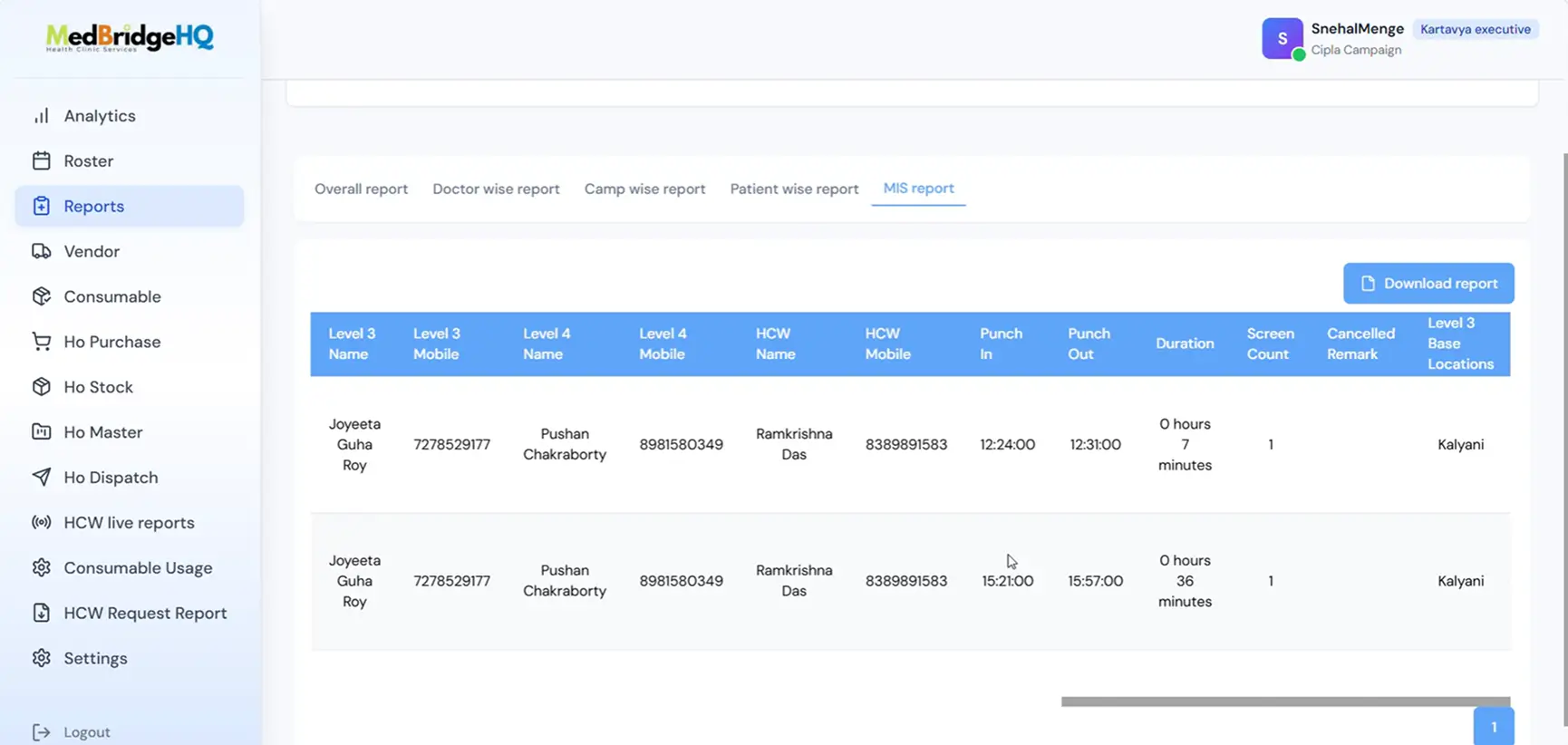Click punch out time 12:31:00
The width and height of the screenshot is (1568, 745).
[x=1095, y=445]
